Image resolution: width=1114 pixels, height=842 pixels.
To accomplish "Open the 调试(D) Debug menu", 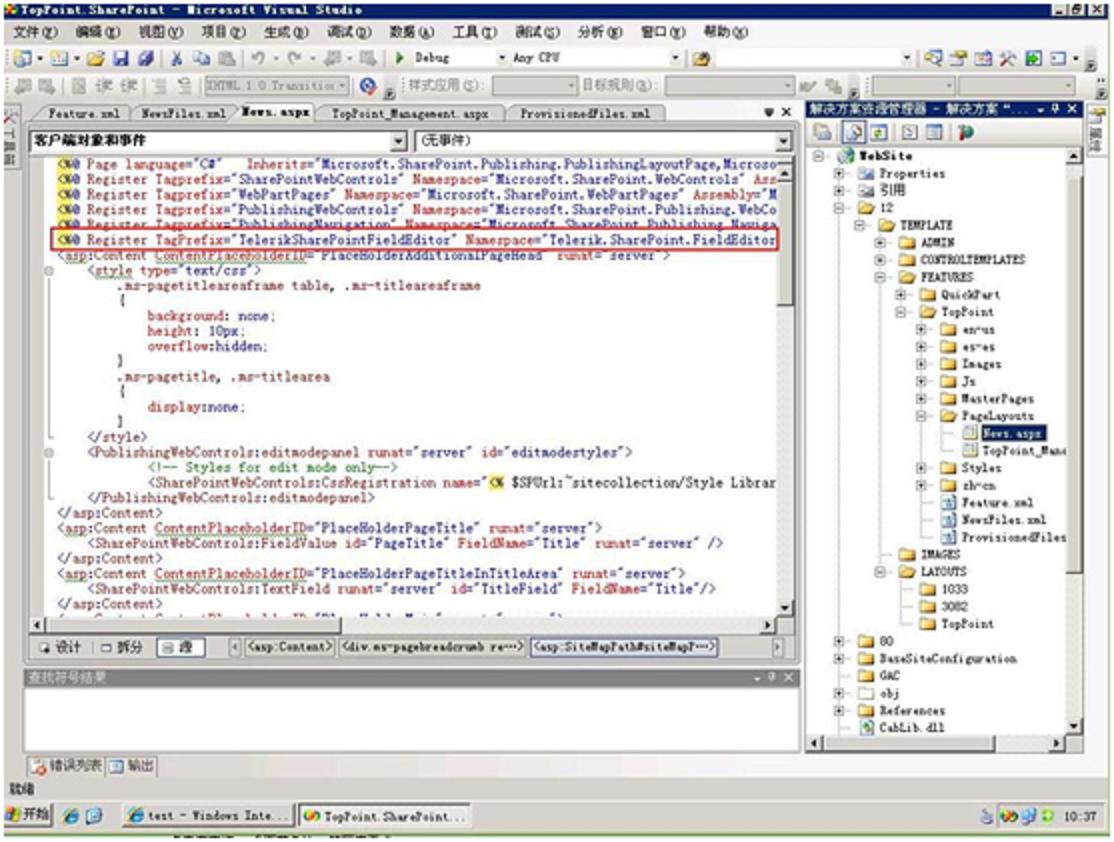I will pyautogui.click(x=348, y=32).
